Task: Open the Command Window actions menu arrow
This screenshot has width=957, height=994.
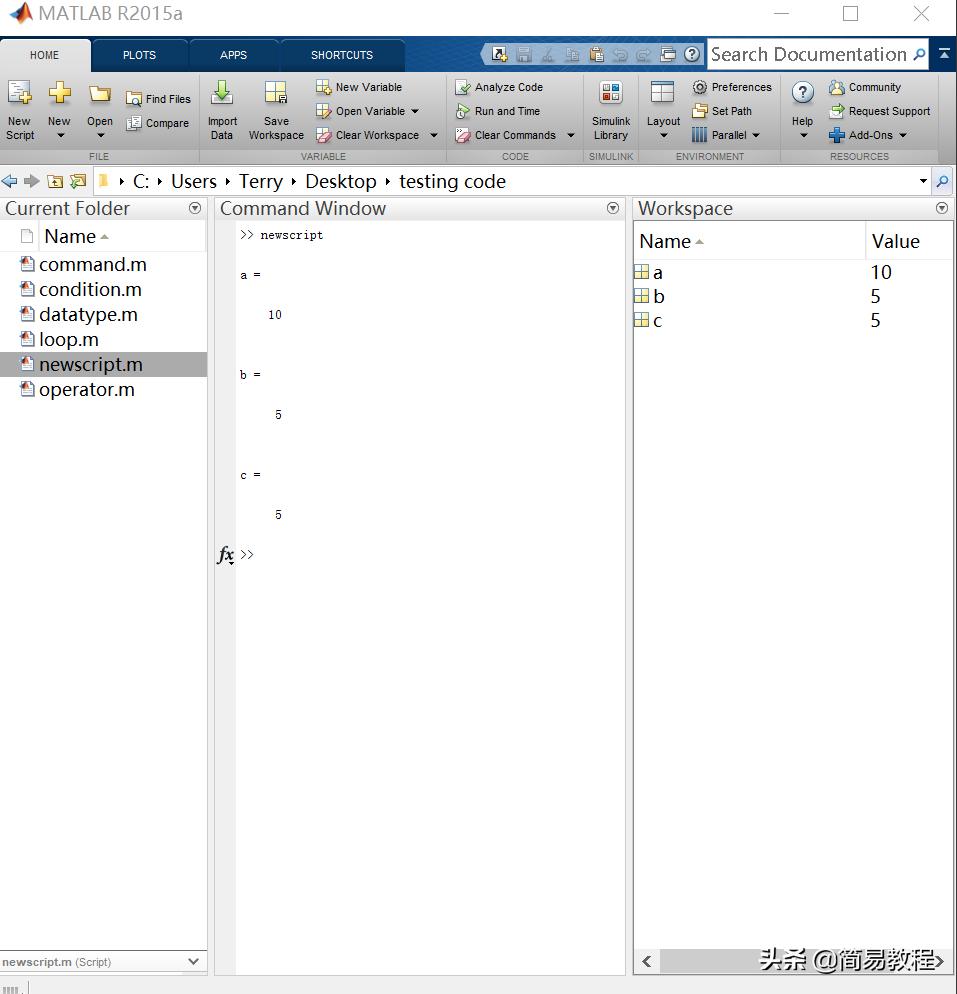Action: coord(613,208)
